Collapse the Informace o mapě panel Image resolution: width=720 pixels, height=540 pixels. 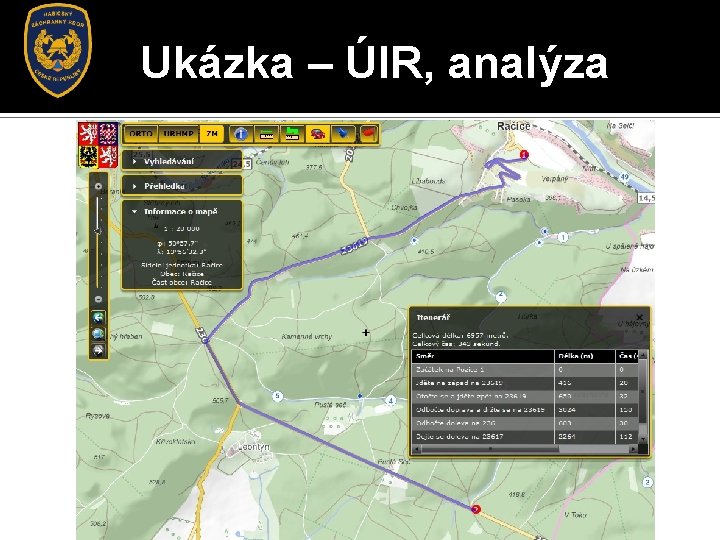pyautogui.click(x=182, y=211)
